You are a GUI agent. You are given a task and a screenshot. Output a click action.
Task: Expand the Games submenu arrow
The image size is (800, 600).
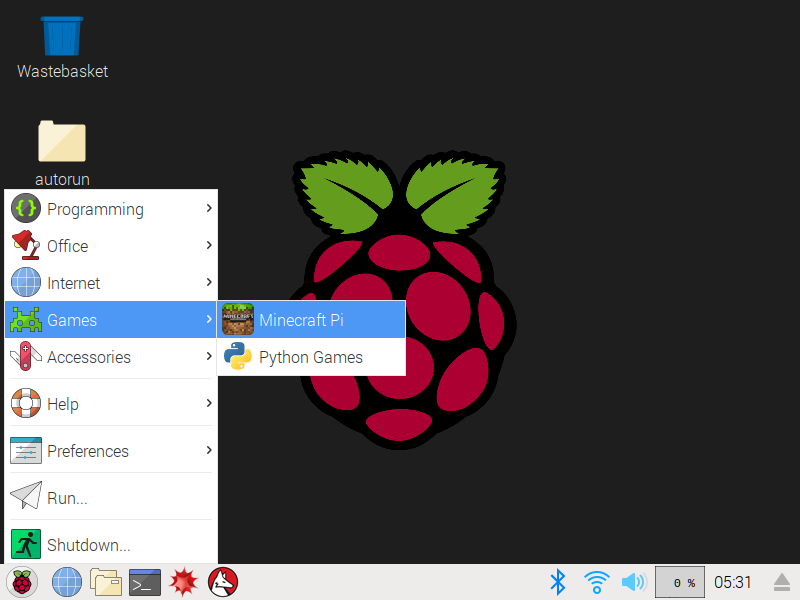click(x=209, y=319)
